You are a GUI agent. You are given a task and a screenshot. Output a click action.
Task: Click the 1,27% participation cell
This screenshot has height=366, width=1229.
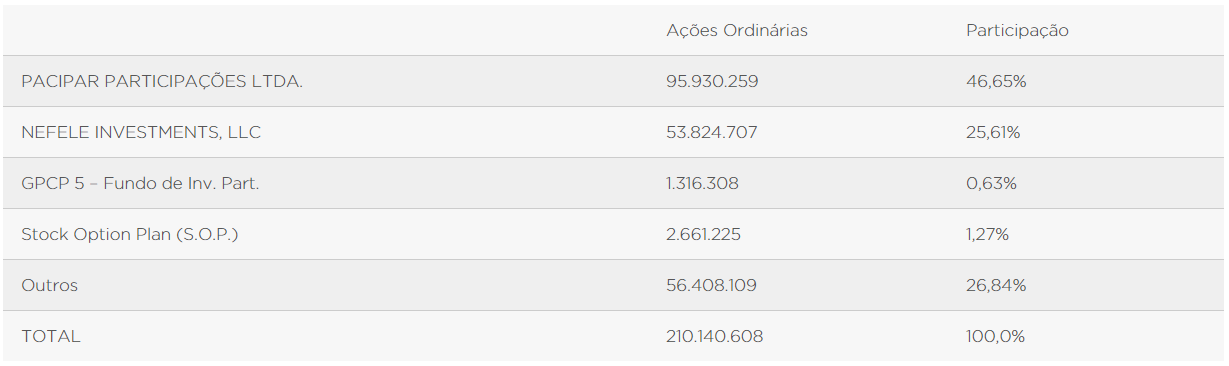click(988, 234)
